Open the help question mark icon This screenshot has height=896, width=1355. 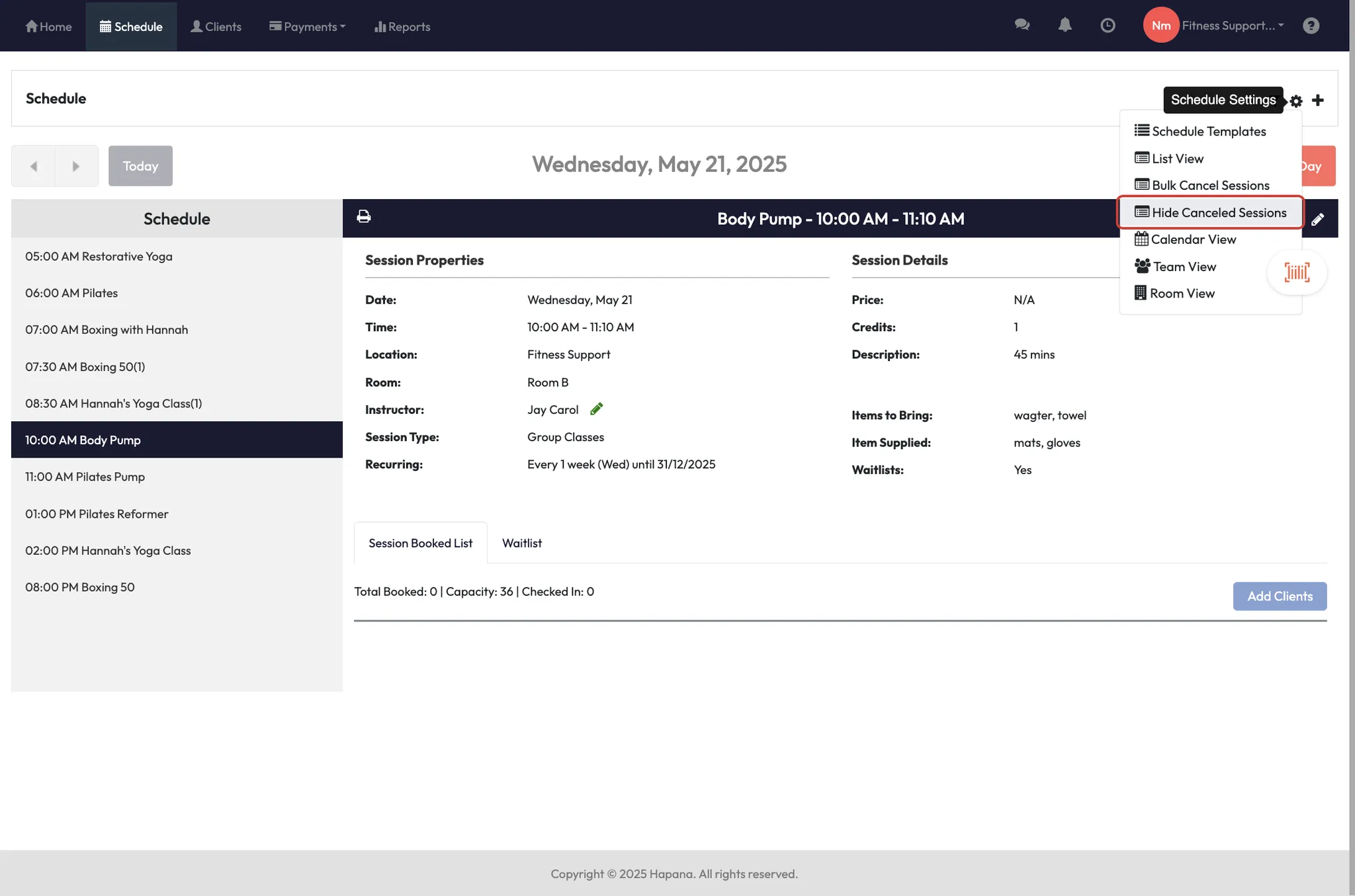pyautogui.click(x=1311, y=25)
